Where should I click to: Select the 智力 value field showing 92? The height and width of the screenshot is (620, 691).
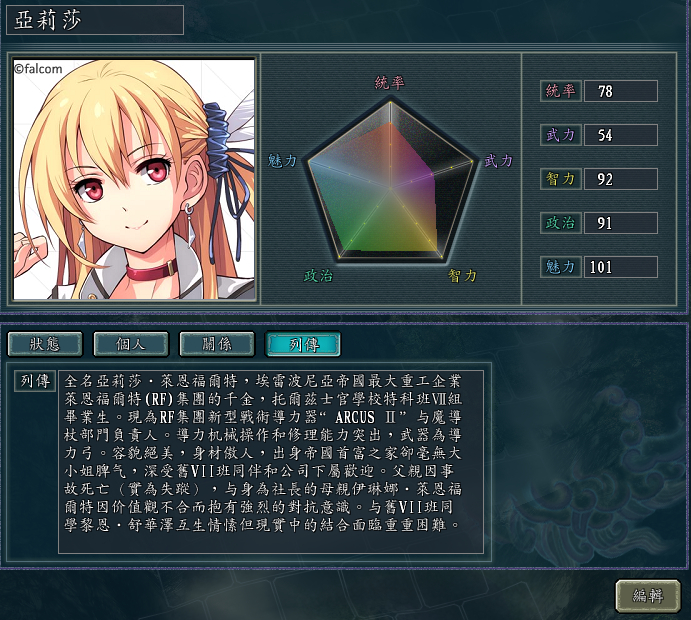pyautogui.click(x=620, y=179)
